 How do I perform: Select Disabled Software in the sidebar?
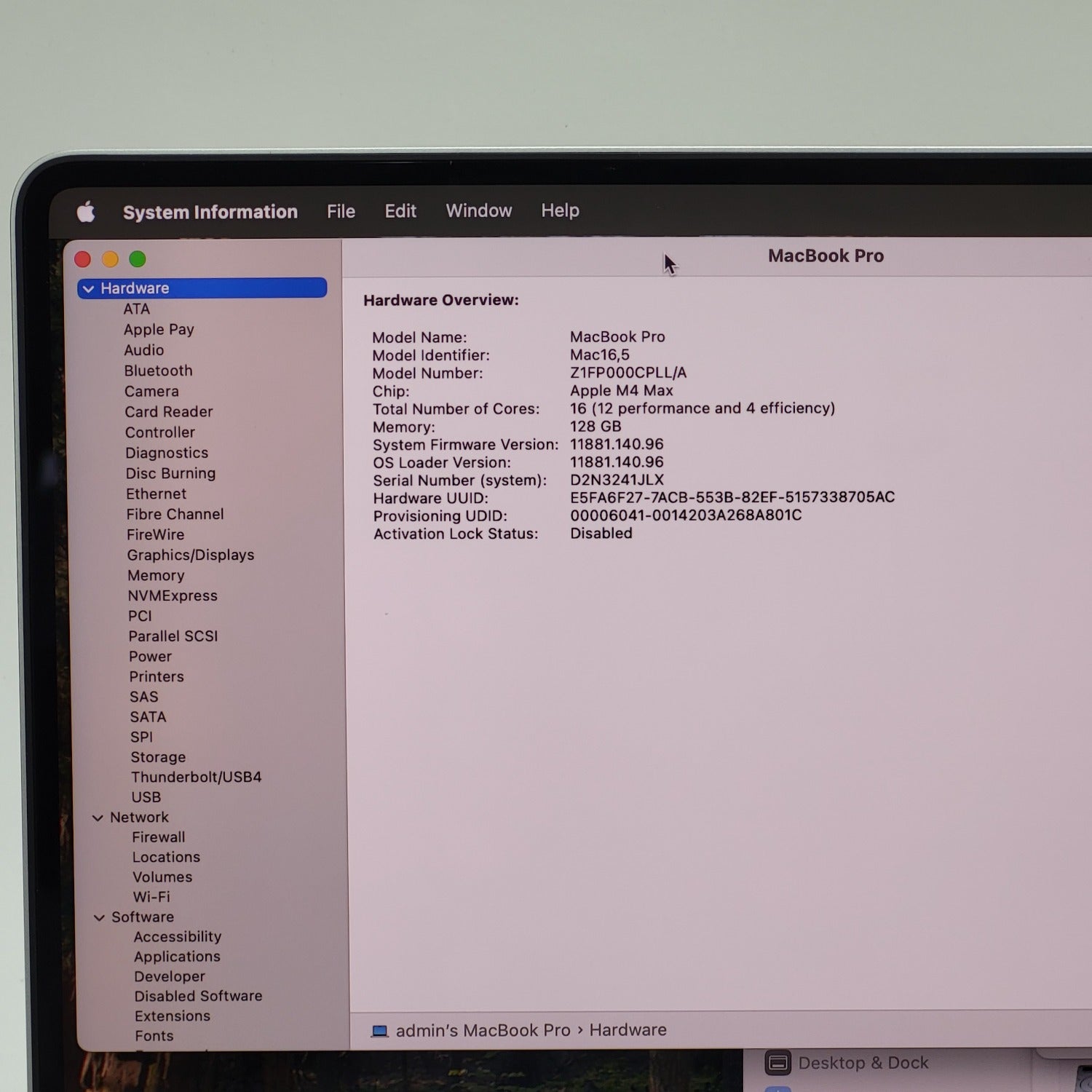click(198, 996)
